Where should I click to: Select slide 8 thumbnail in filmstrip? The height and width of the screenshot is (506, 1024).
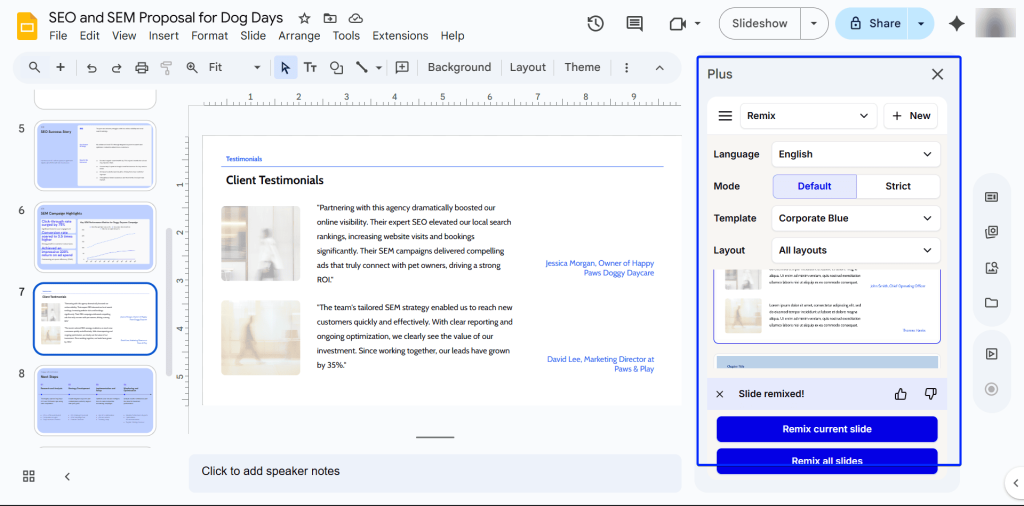[96, 400]
